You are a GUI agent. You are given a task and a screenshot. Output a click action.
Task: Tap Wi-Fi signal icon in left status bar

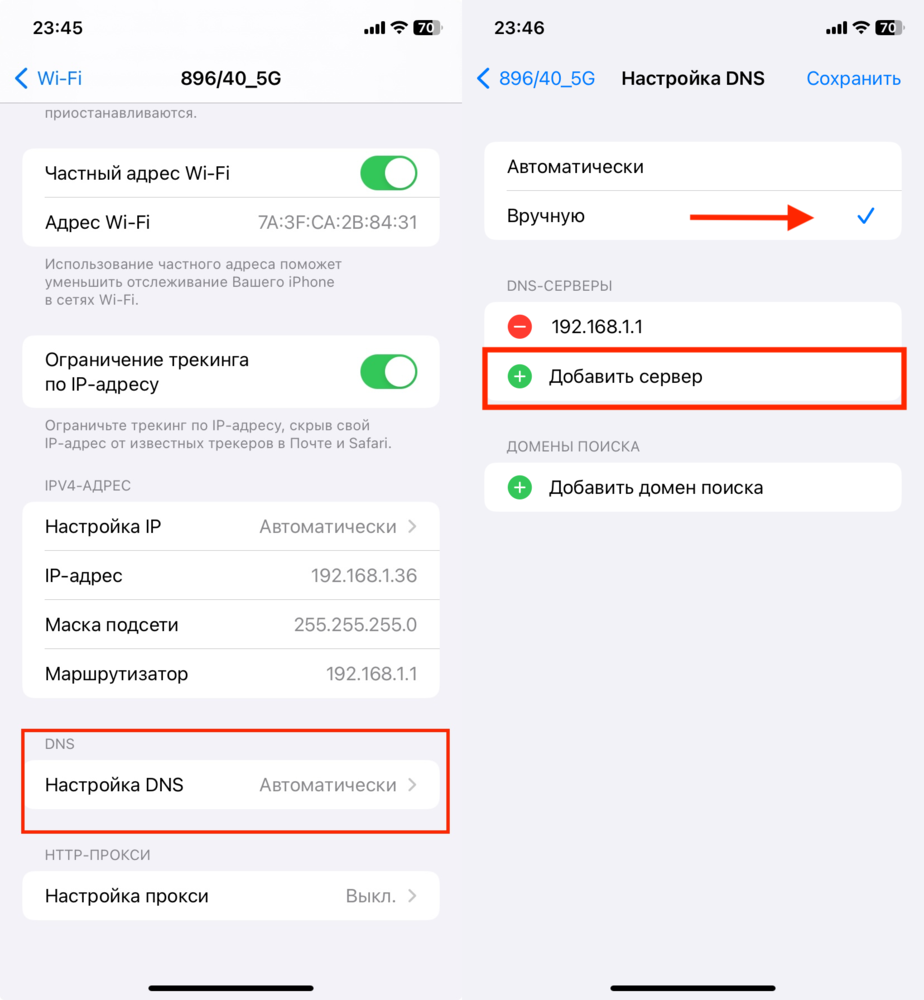[399, 27]
